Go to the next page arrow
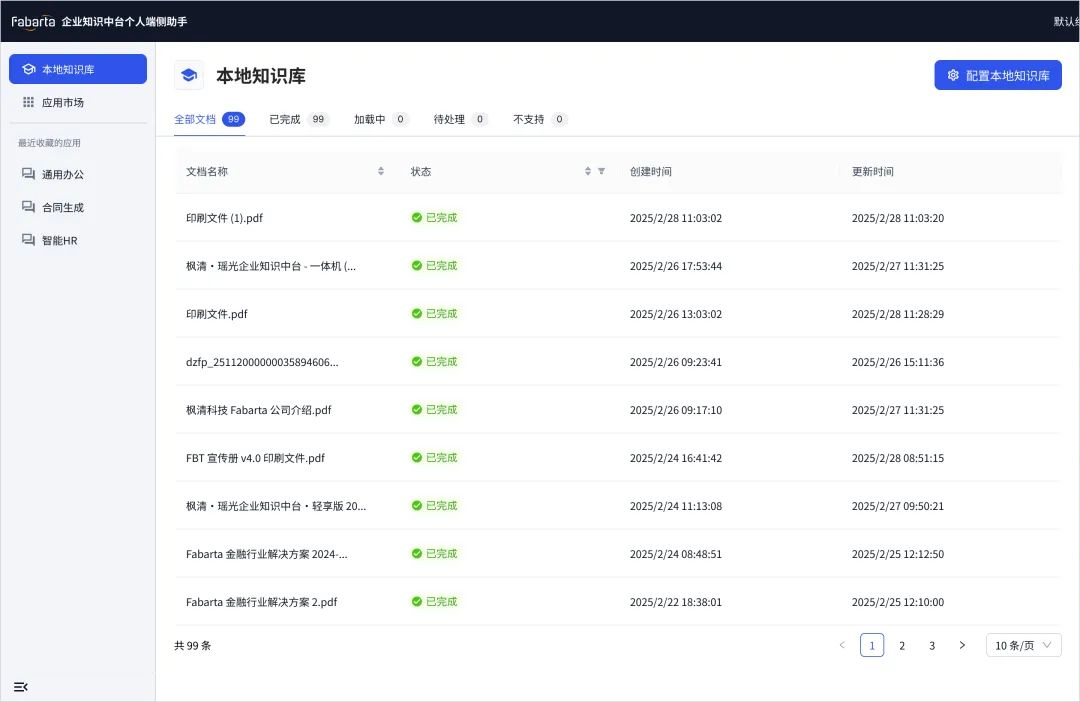This screenshot has width=1080, height=702. (962, 646)
